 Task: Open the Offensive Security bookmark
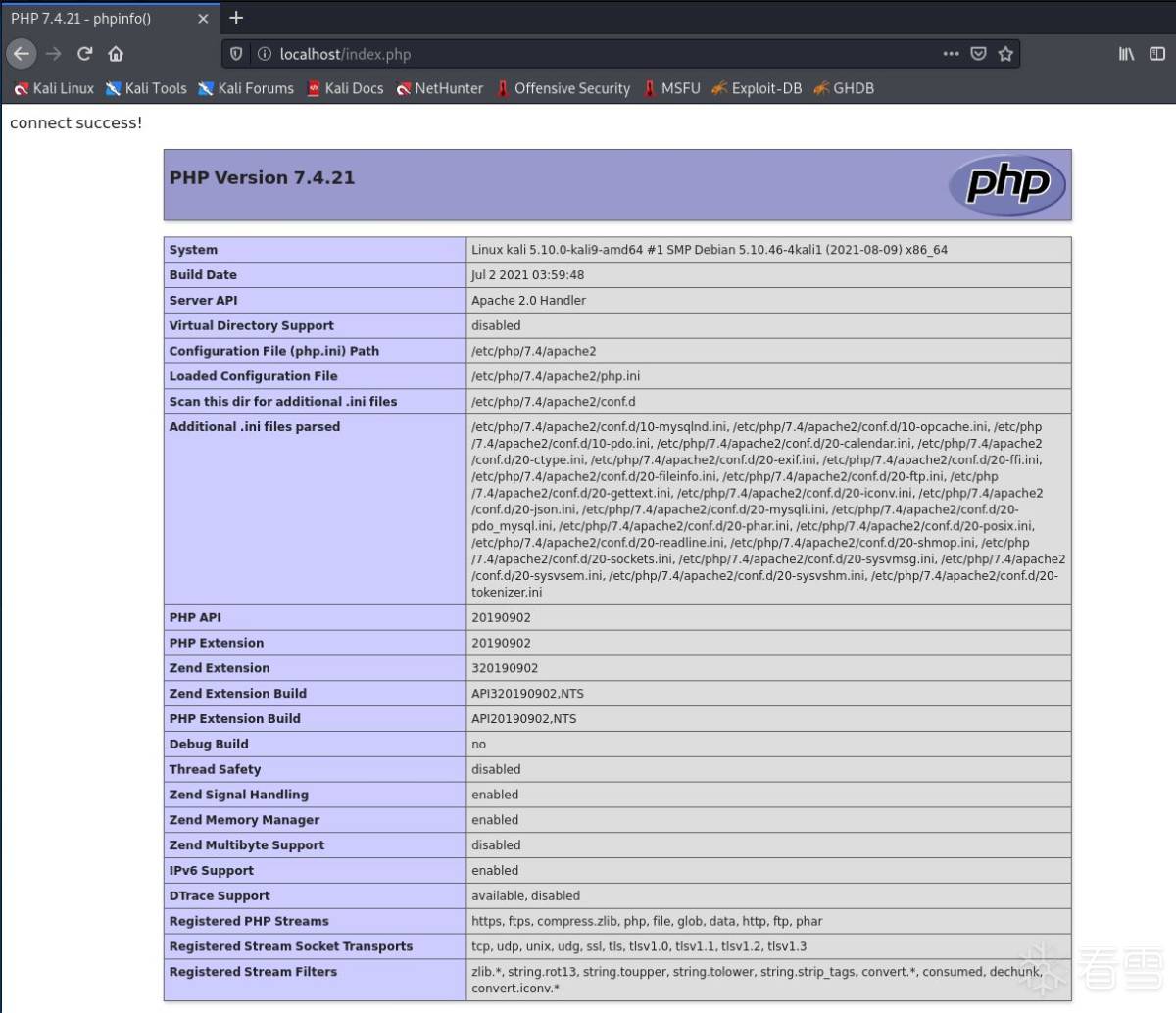point(563,88)
